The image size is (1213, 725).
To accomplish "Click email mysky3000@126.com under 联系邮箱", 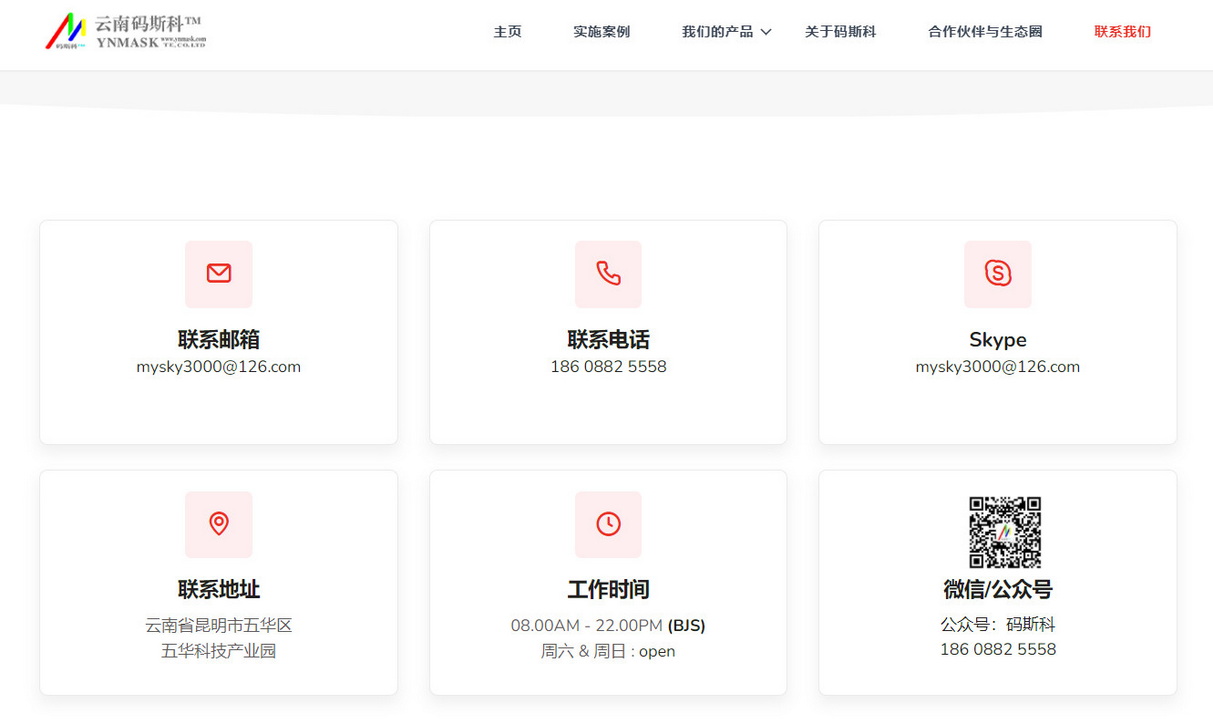I will 219,367.
